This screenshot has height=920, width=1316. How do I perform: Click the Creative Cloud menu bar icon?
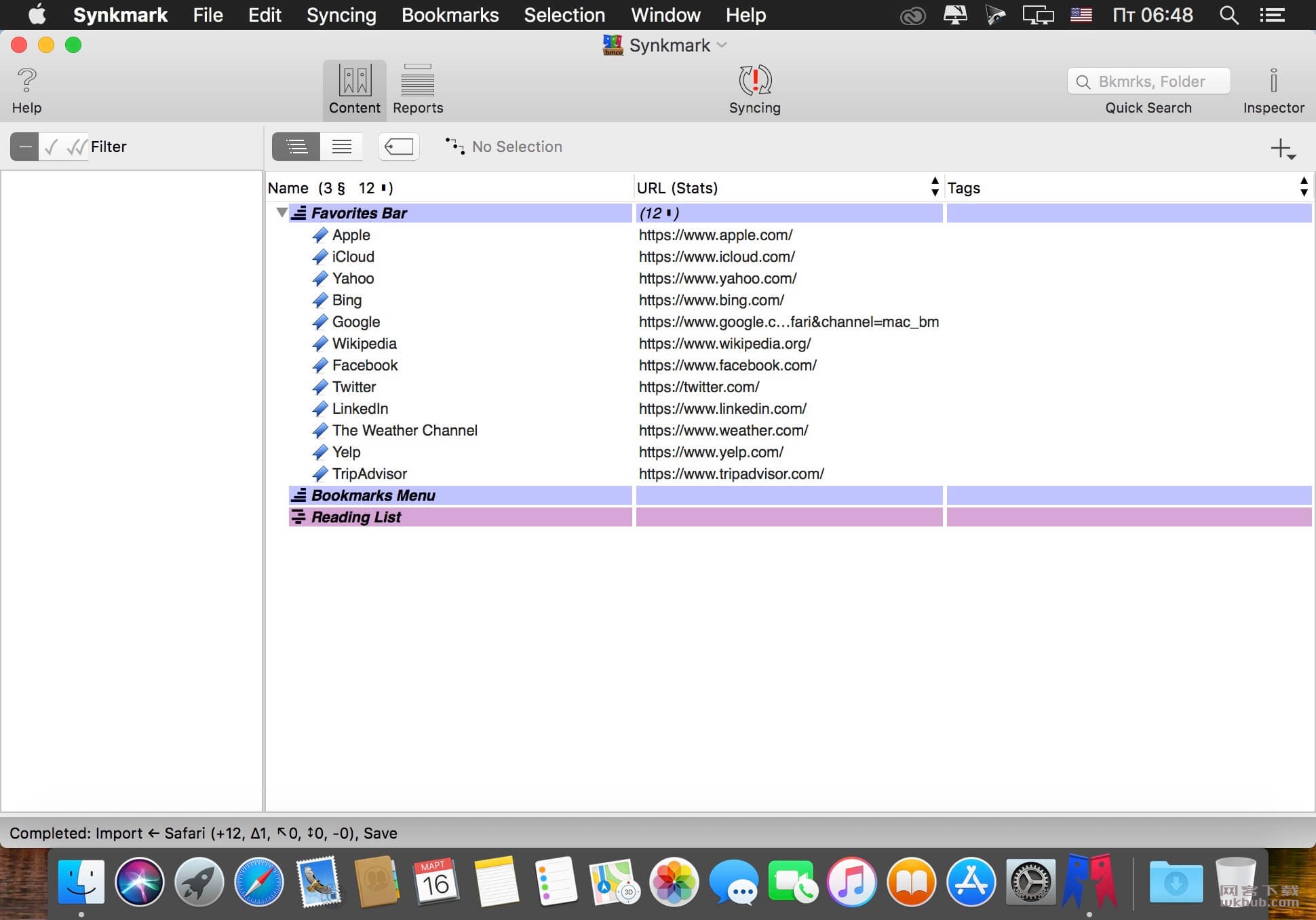point(912,15)
